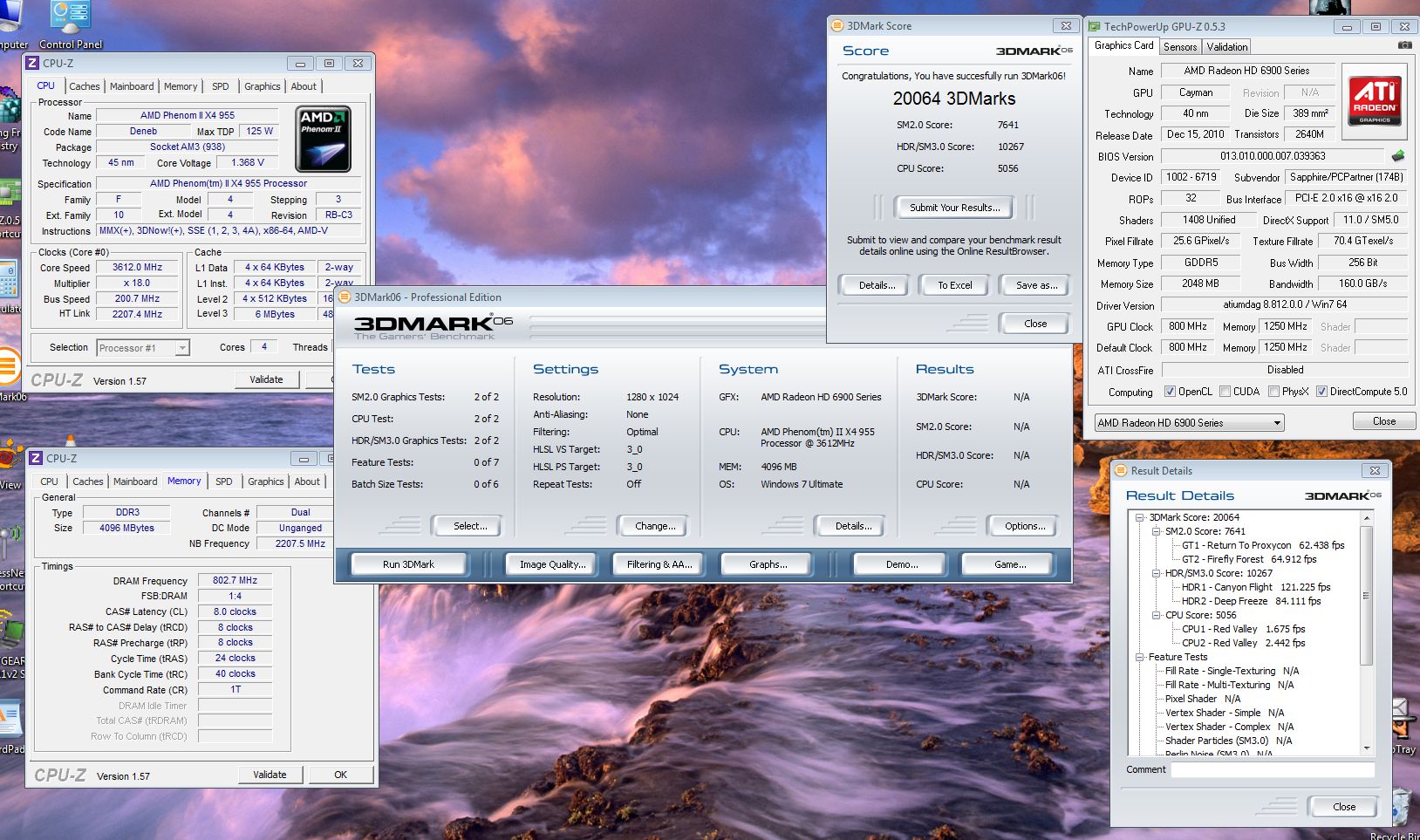Open the Graphs... button
The height and width of the screenshot is (840, 1420).
pos(768,564)
